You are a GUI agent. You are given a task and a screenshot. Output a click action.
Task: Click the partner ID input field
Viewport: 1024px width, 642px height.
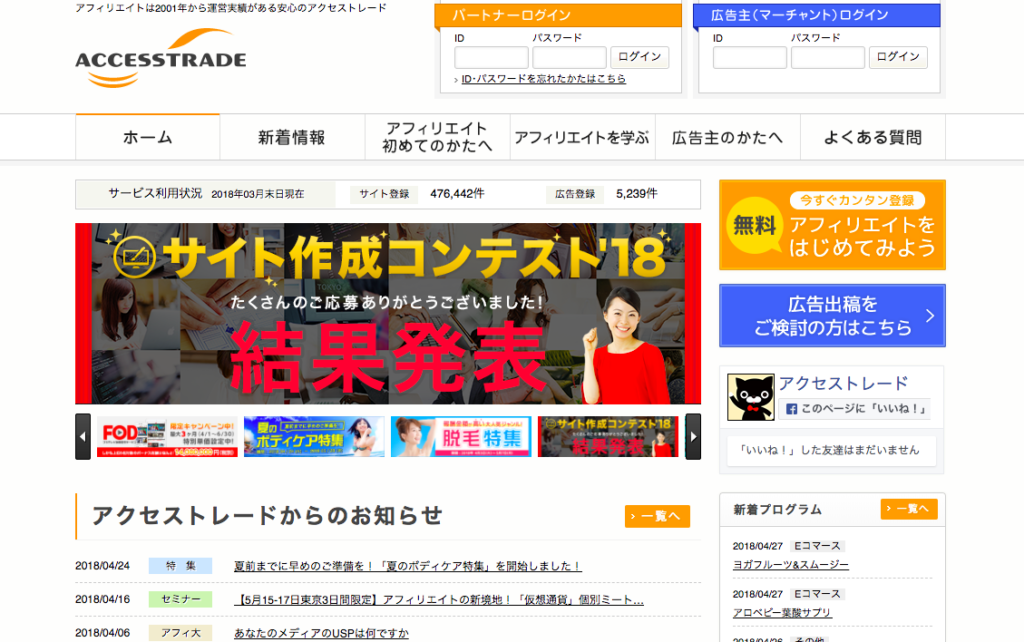click(491, 57)
